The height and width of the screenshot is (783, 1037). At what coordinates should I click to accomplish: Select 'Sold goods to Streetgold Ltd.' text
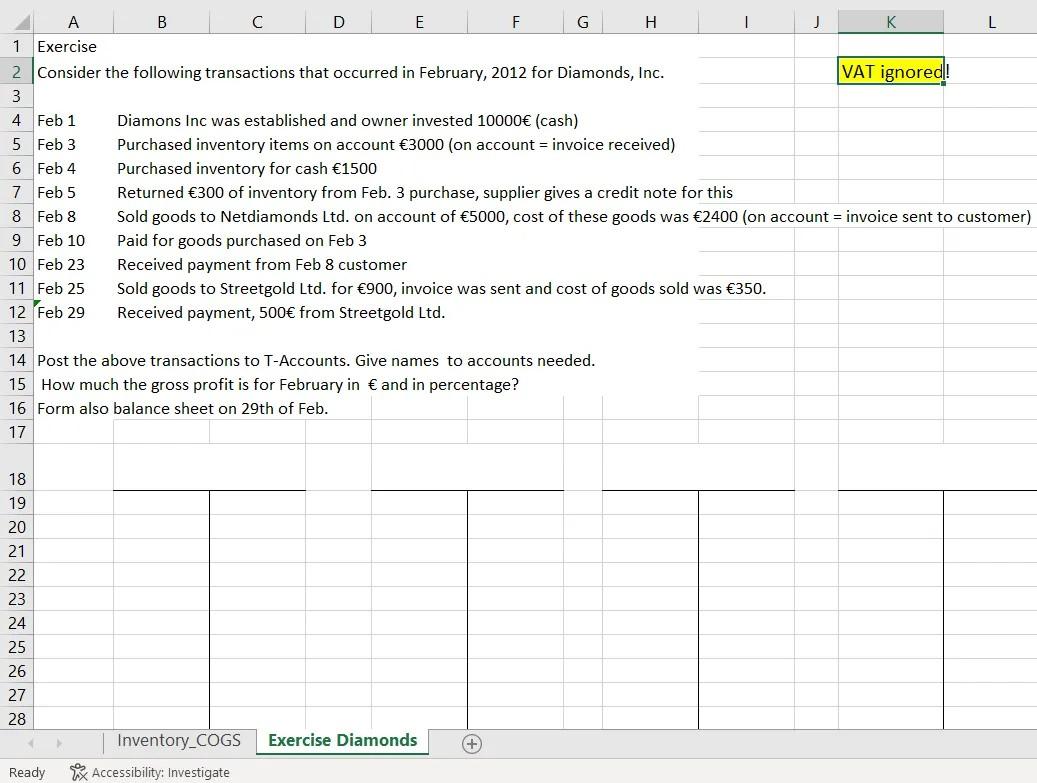(x=441, y=288)
